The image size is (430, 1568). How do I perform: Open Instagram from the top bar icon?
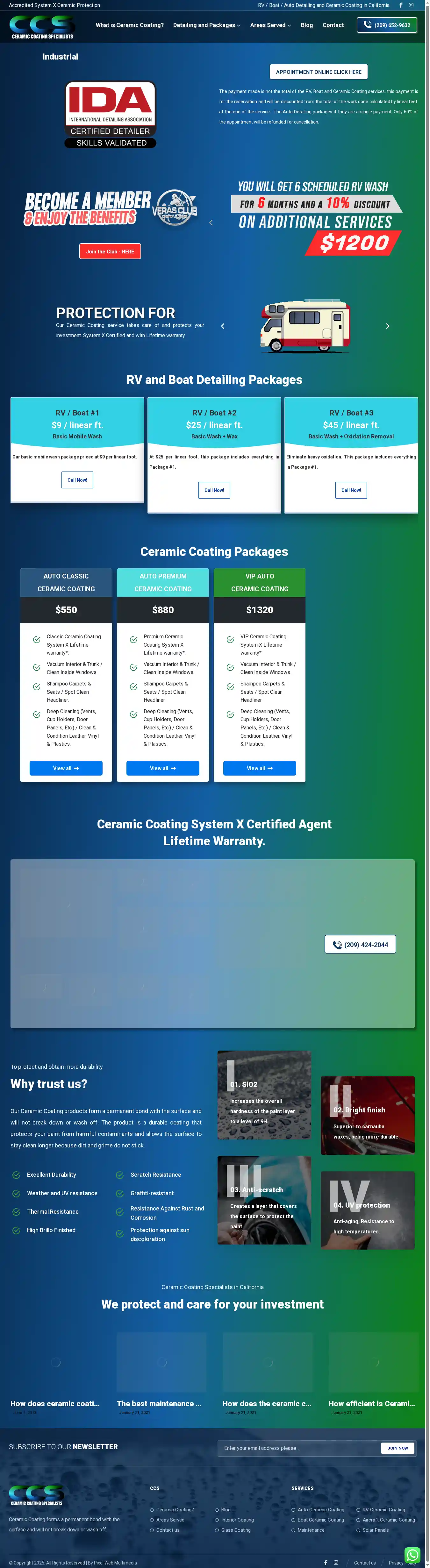click(411, 5)
